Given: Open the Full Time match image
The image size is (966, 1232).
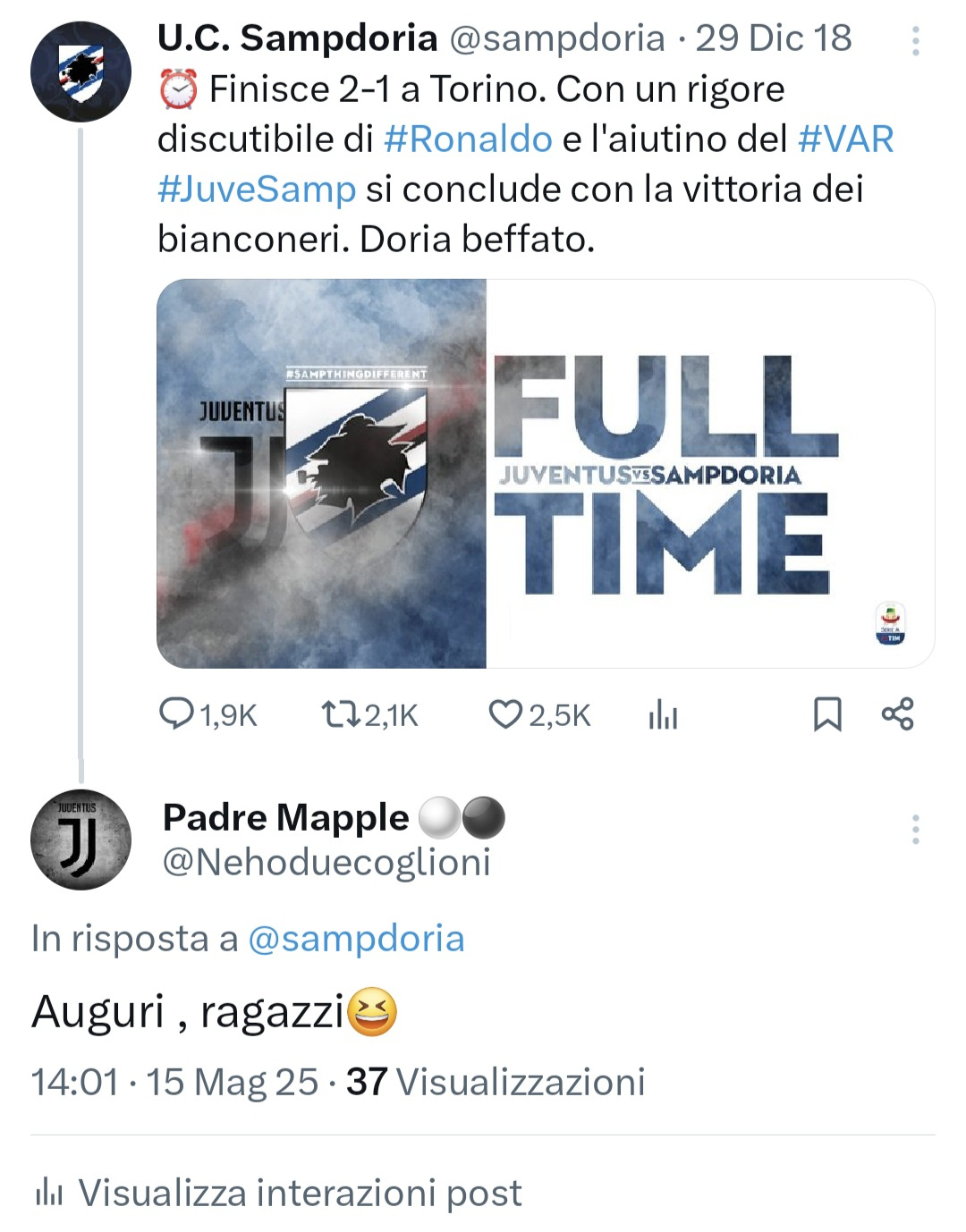Looking at the screenshot, I should (546, 474).
